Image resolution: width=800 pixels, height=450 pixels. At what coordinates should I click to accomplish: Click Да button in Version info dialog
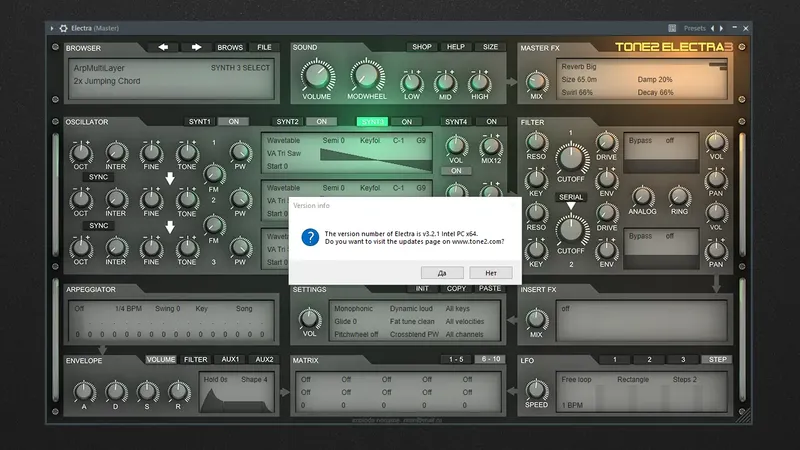click(442, 273)
